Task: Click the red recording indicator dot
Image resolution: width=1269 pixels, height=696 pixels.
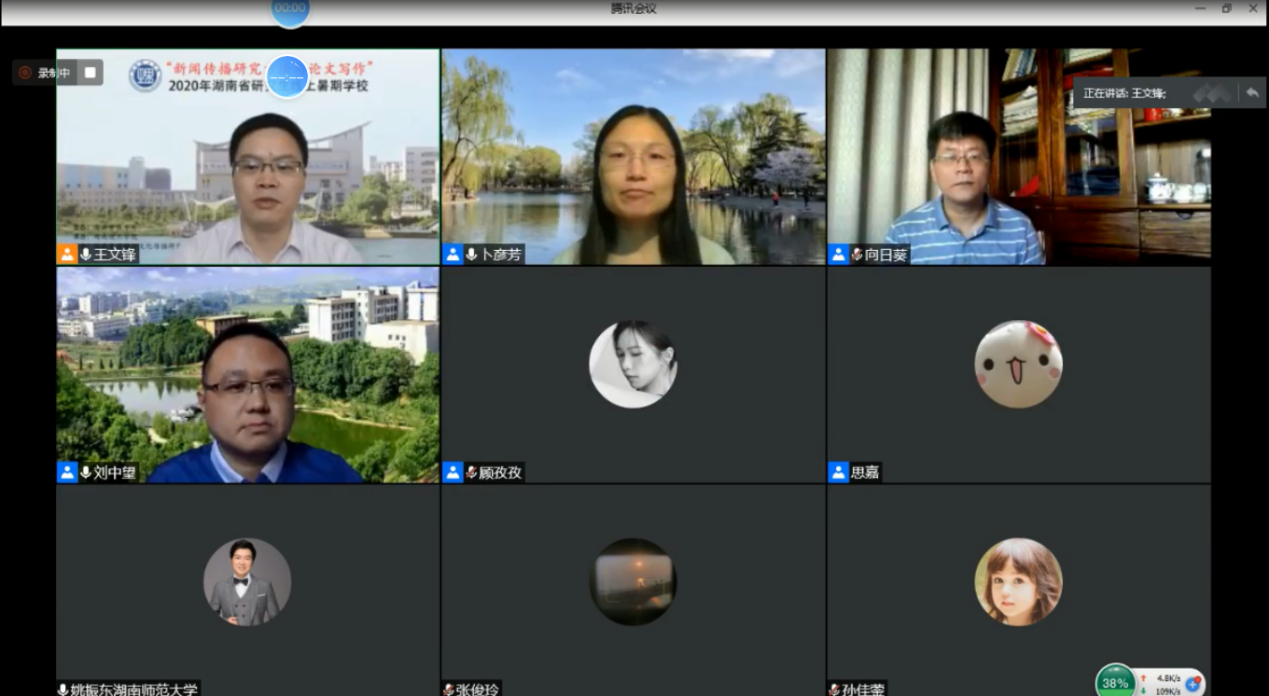Action: (x=25, y=72)
